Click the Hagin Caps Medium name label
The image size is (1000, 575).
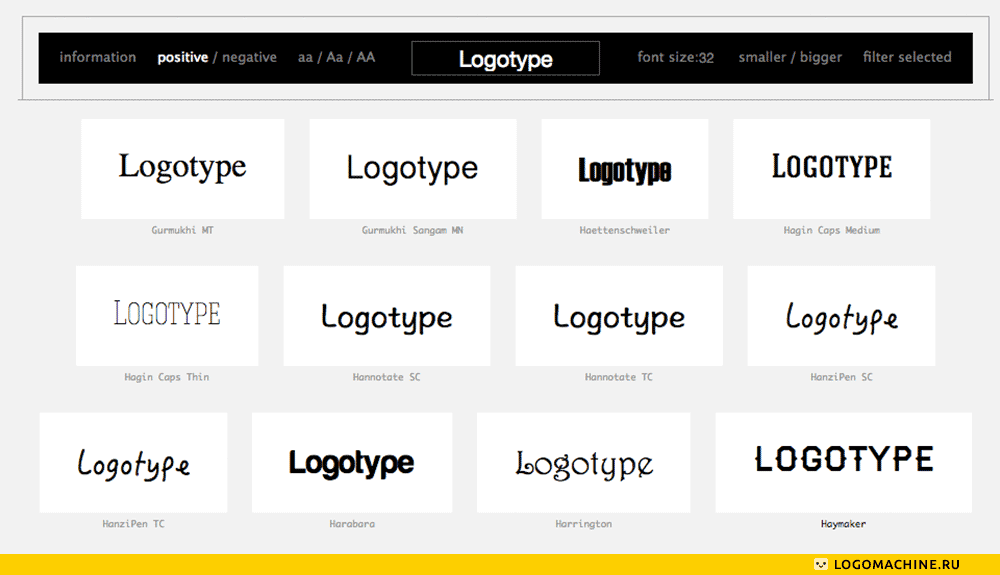coord(832,230)
